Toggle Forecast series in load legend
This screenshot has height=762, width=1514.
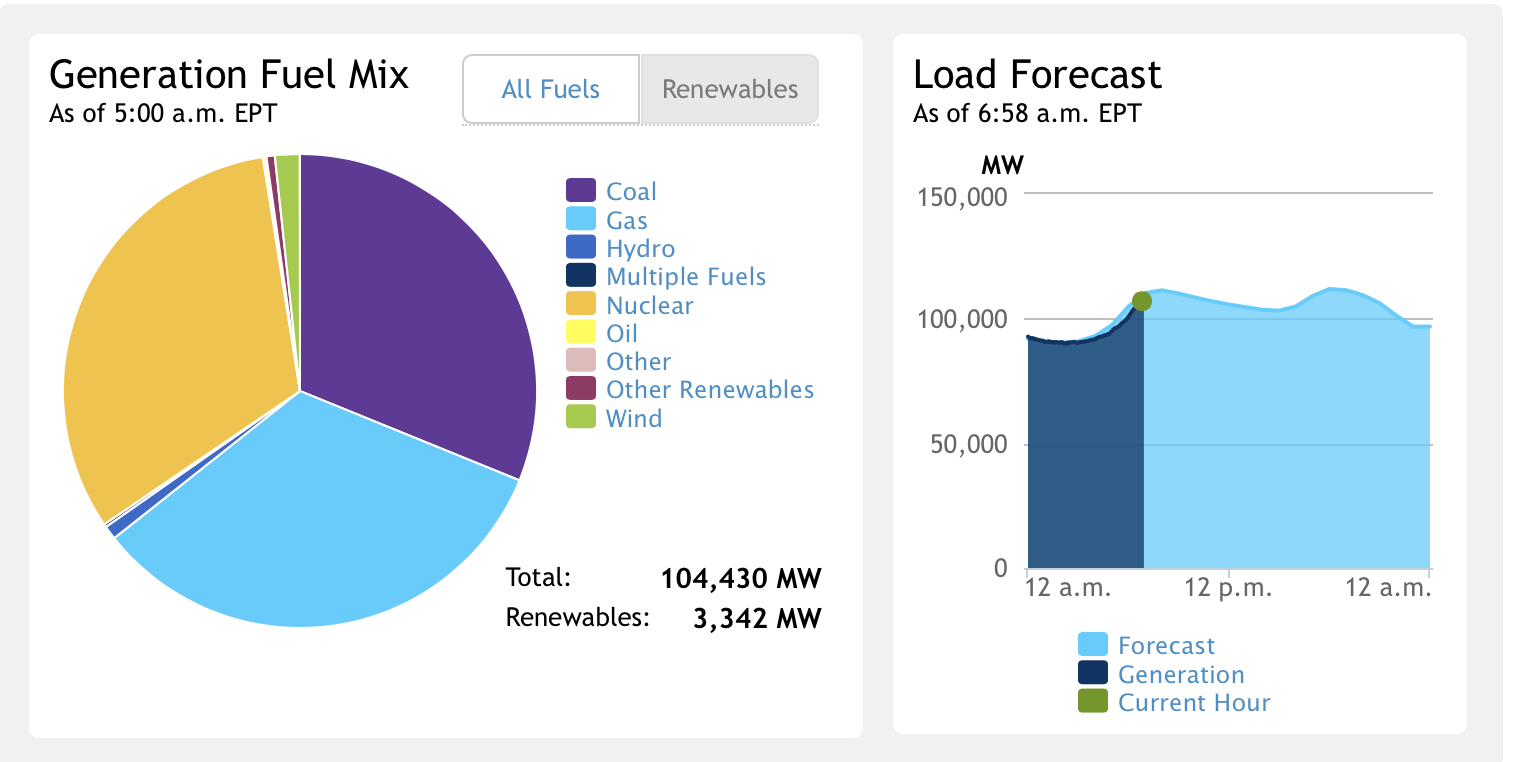(1166, 646)
